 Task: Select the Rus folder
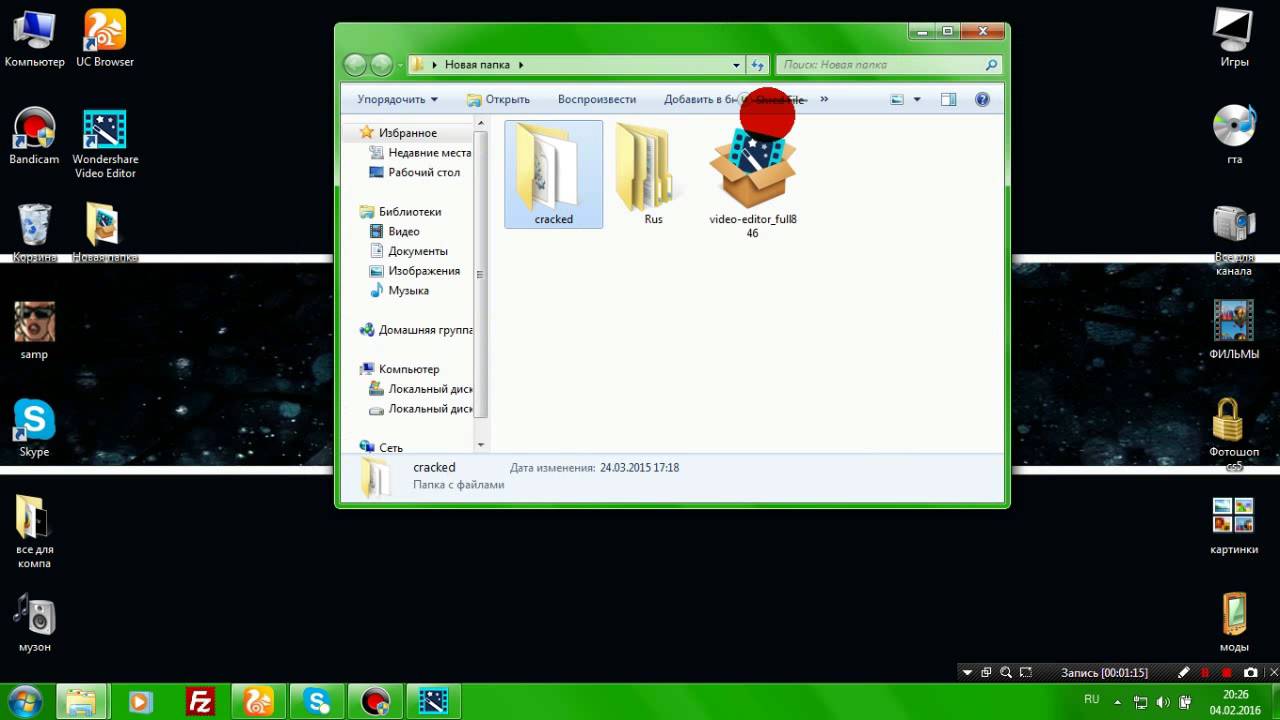(653, 174)
